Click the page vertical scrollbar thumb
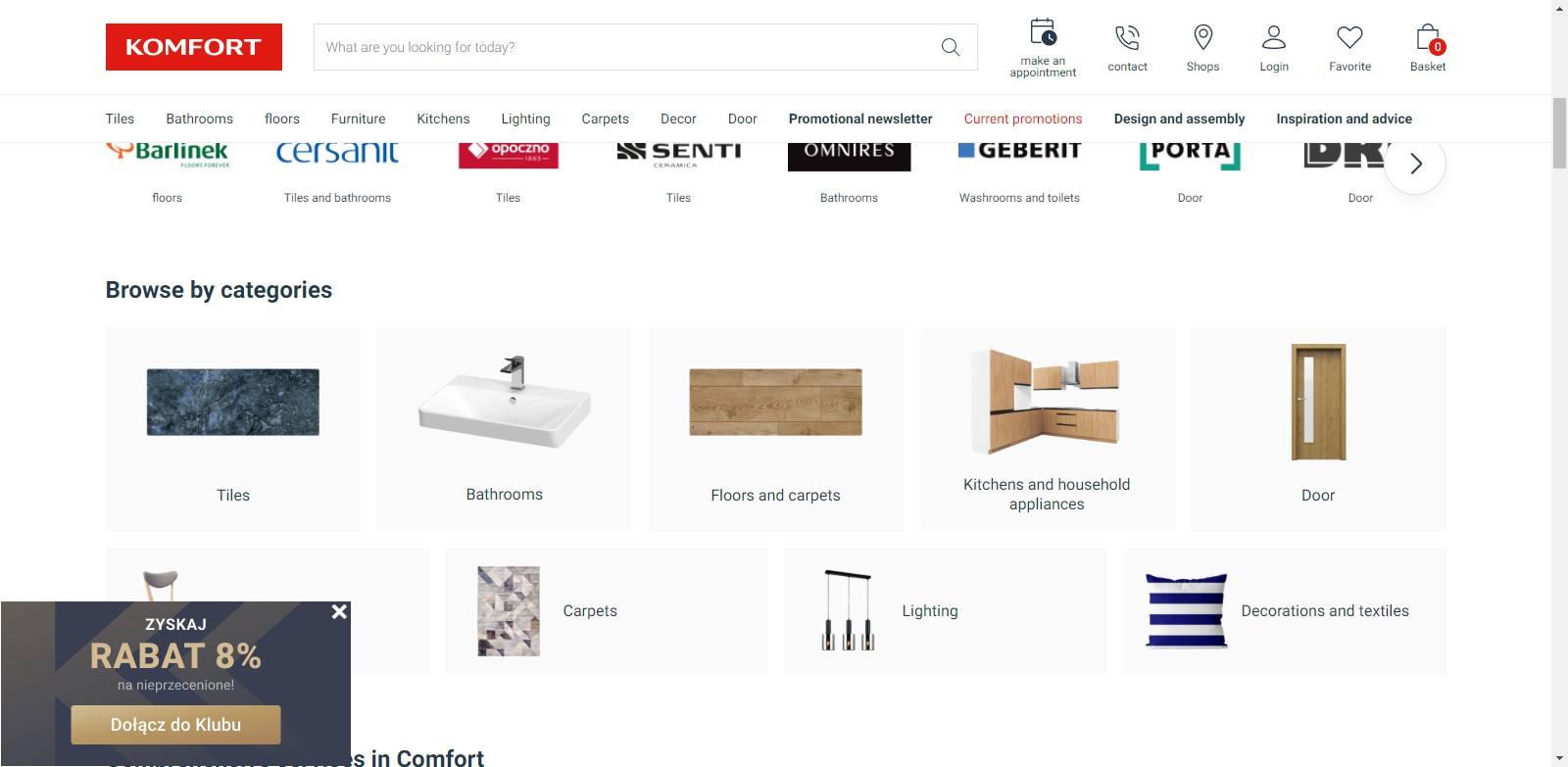1568x767 pixels. tap(1559, 132)
